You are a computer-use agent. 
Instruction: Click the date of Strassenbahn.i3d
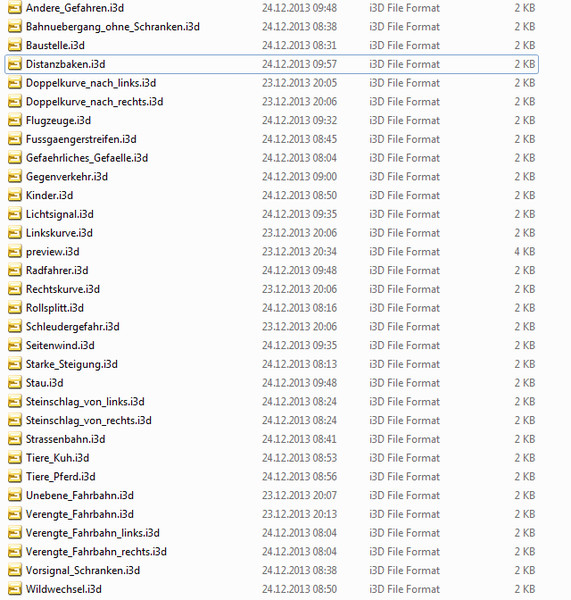coord(299,439)
